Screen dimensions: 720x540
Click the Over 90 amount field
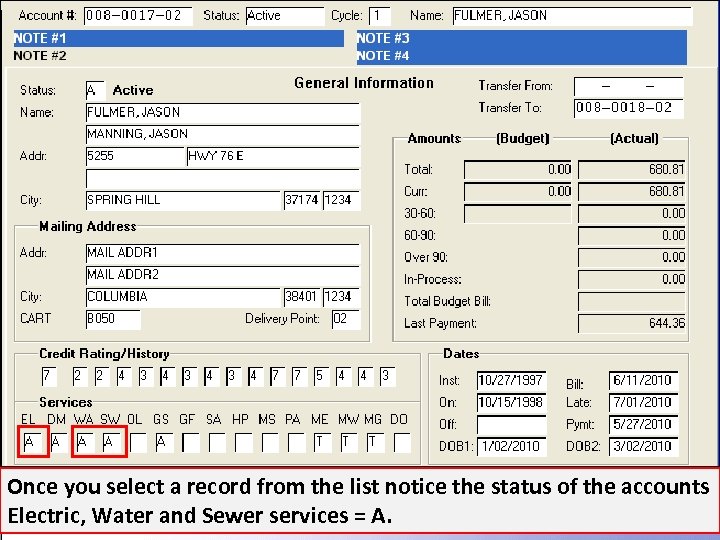click(x=631, y=258)
